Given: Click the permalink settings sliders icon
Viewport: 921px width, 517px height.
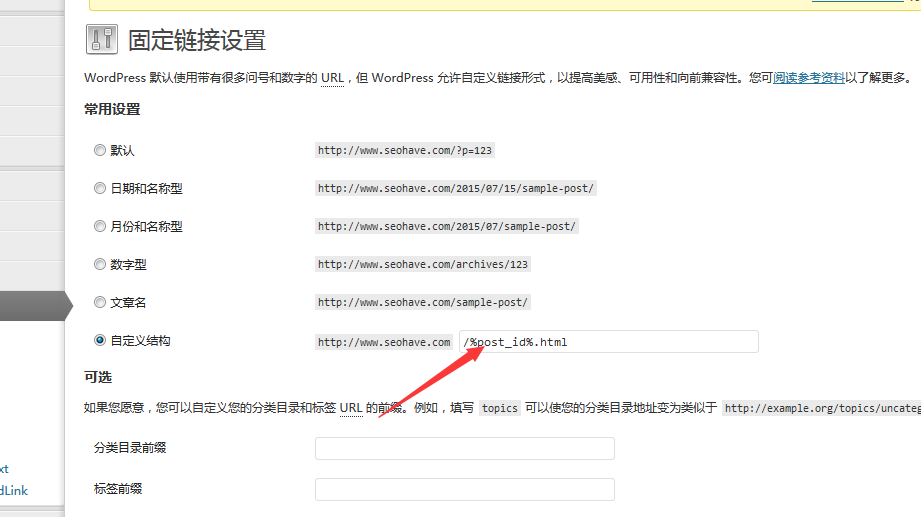Looking at the screenshot, I should (x=102, y=39).
